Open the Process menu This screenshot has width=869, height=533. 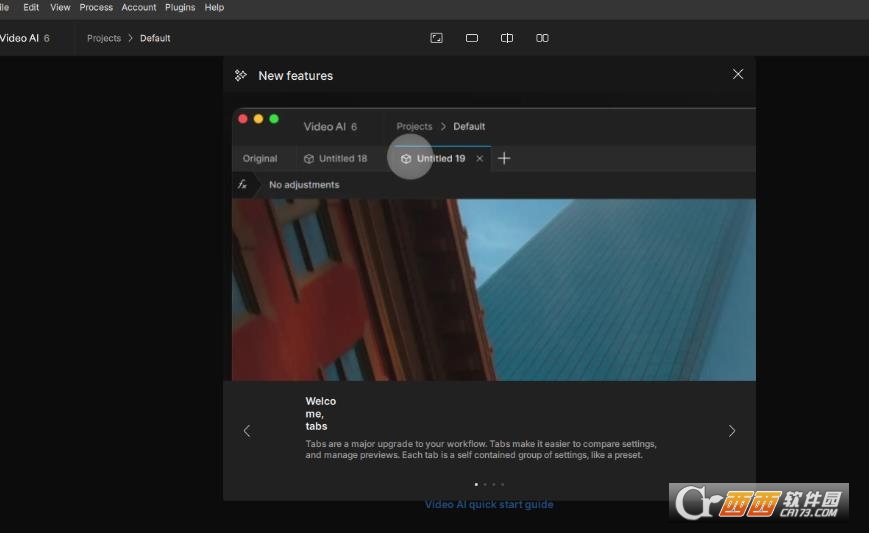(x=96, y=7)
